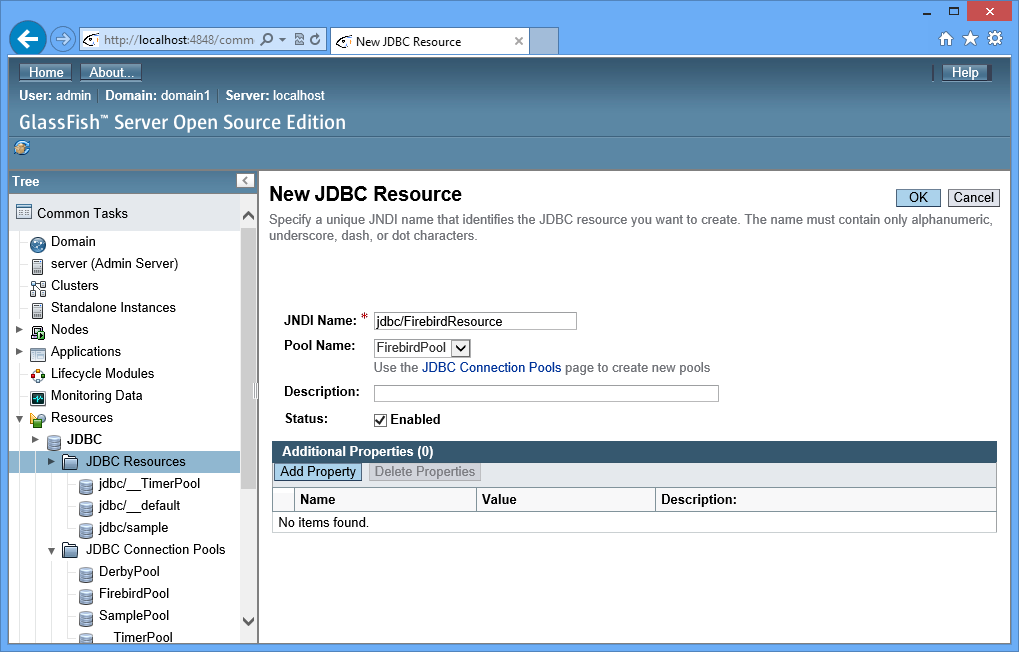Click the JDBC database icon
The width and height of the screenshot is (1019, 652).
click(x=54, y=442)
